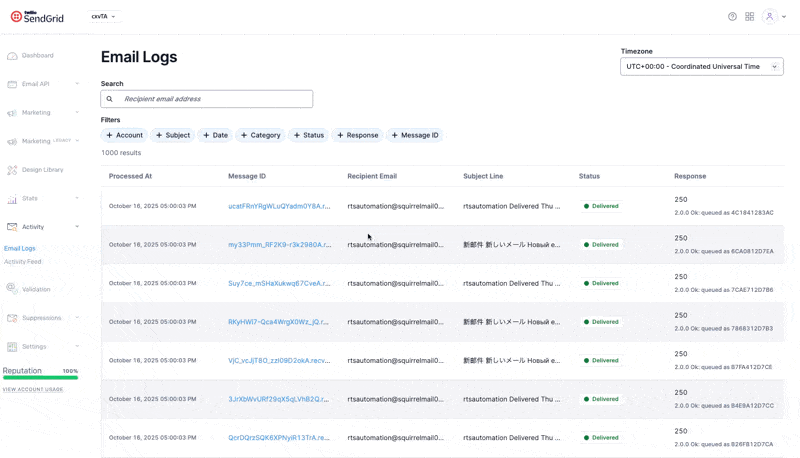Open Activity Feed in the sidebar
The image size is (800, 458).
23,262
